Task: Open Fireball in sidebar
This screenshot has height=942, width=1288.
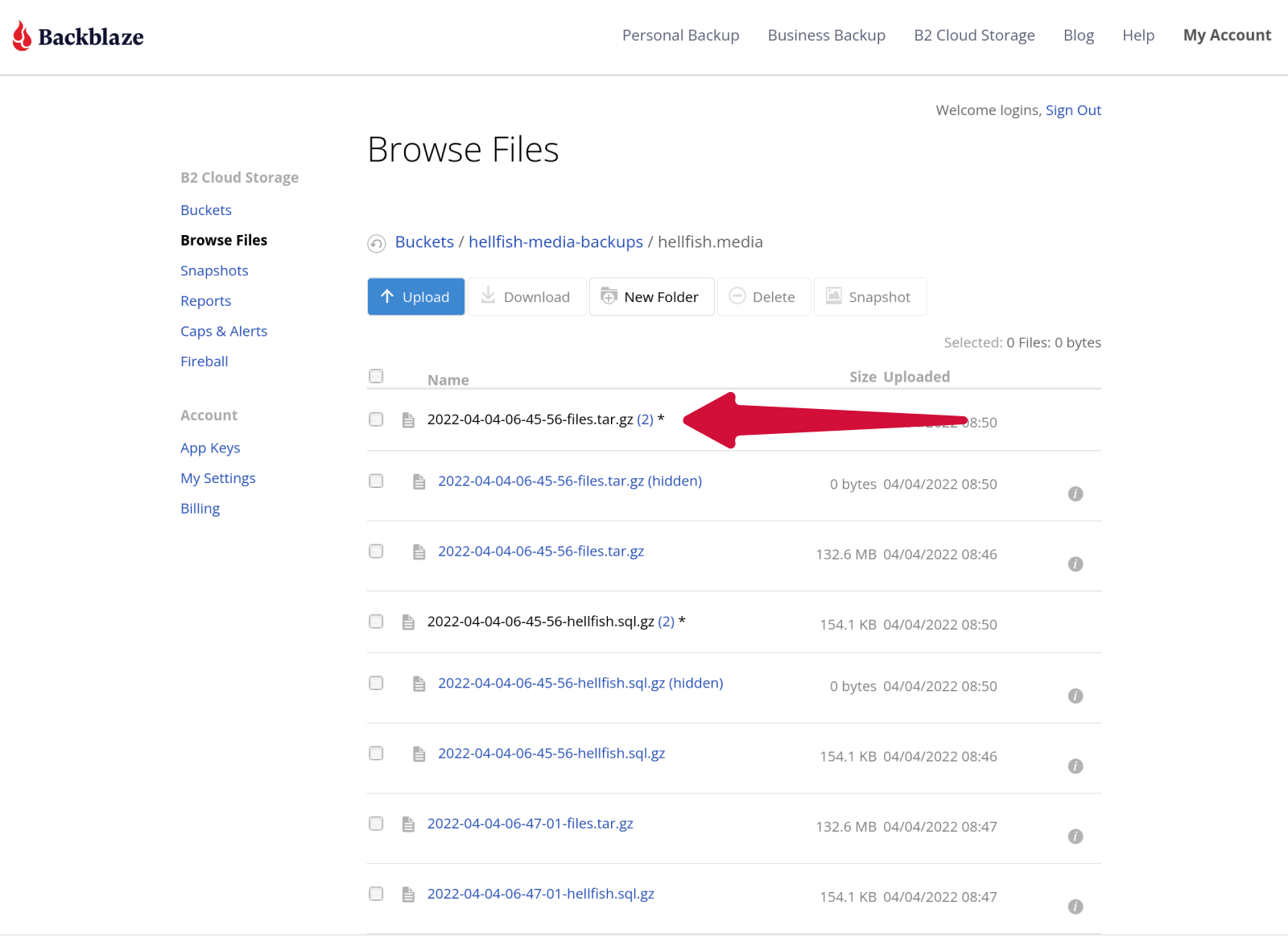Action: pyautogui.click(x=204, y=362)
